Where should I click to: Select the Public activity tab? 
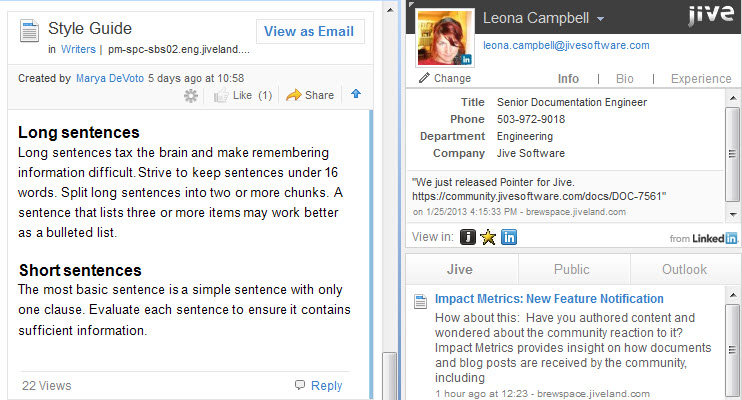tap(574, 269)
